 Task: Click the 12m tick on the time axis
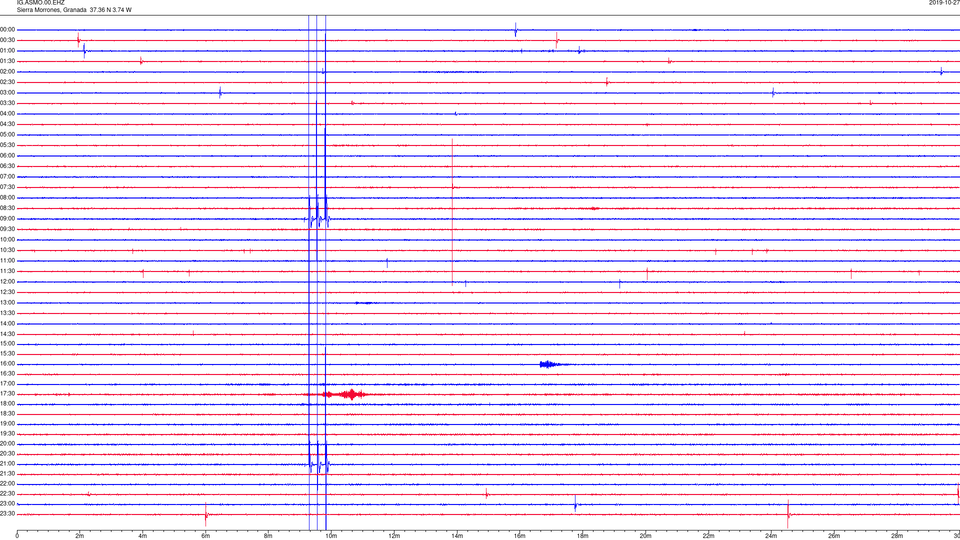pos(394,536)
